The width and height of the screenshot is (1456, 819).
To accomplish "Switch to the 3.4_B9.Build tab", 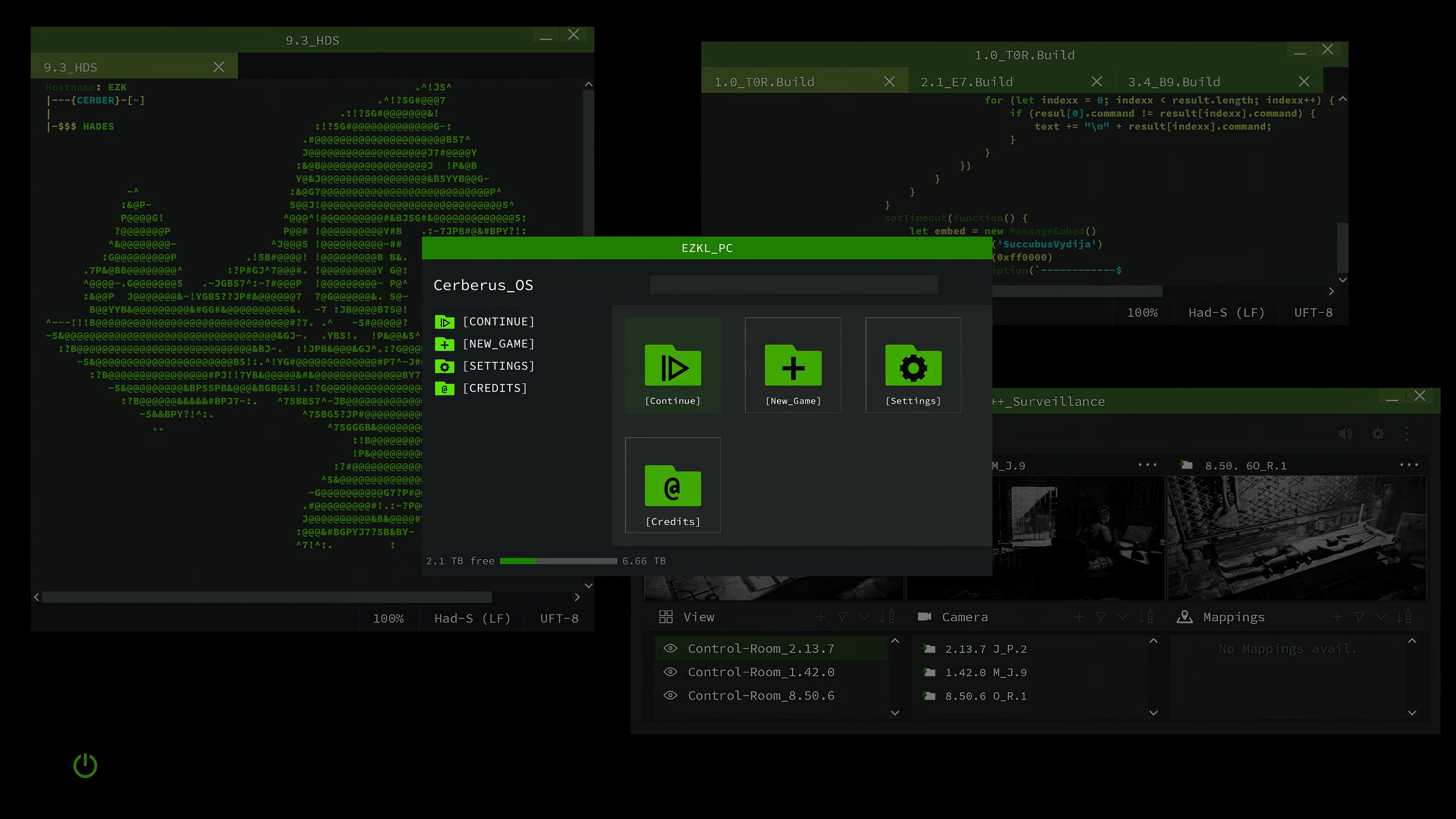I will point(1174,82).
